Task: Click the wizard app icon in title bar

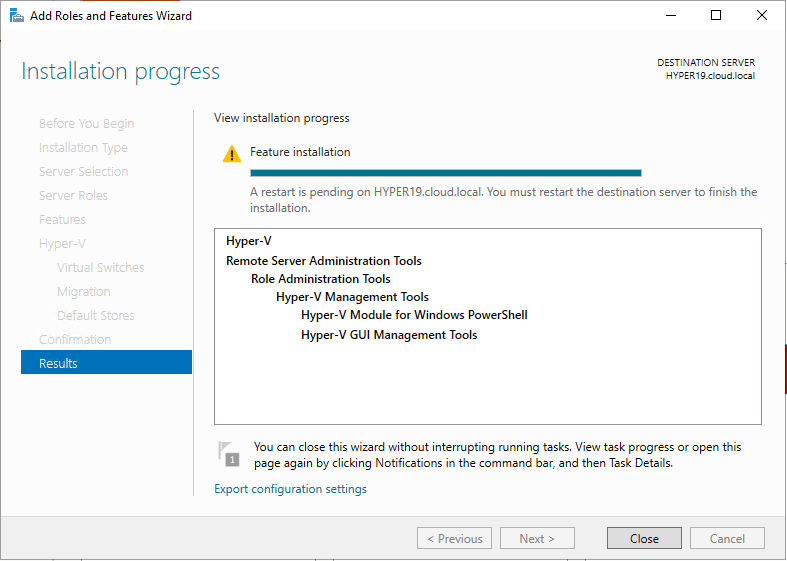Action: coord(16,15)
